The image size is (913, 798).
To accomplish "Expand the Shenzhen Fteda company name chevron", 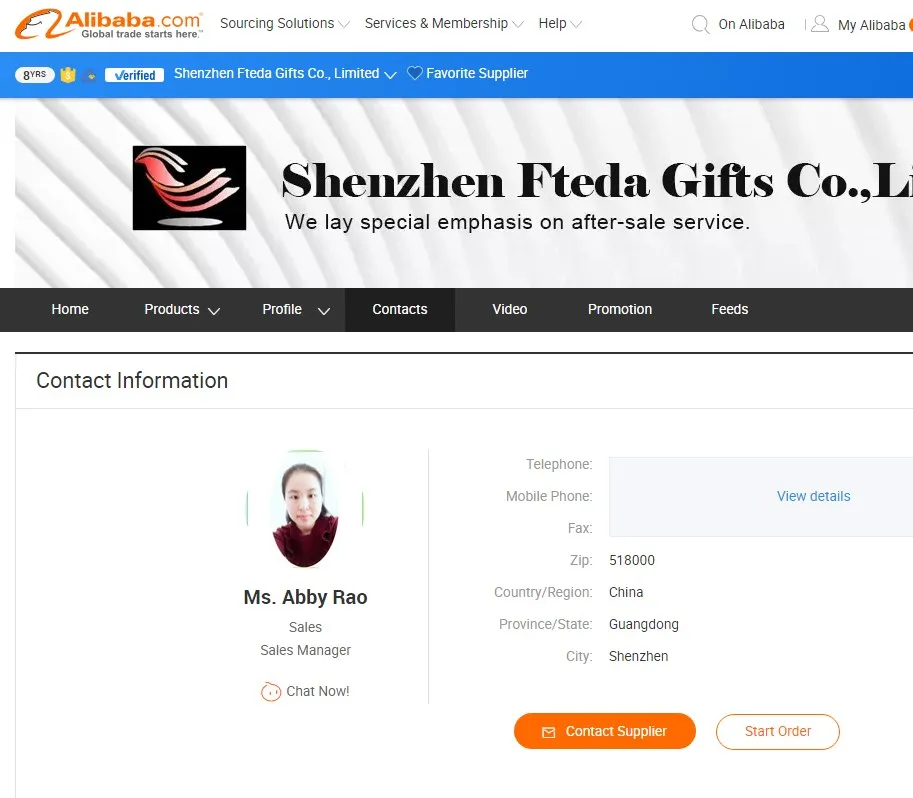I will [x=391, y=75].
